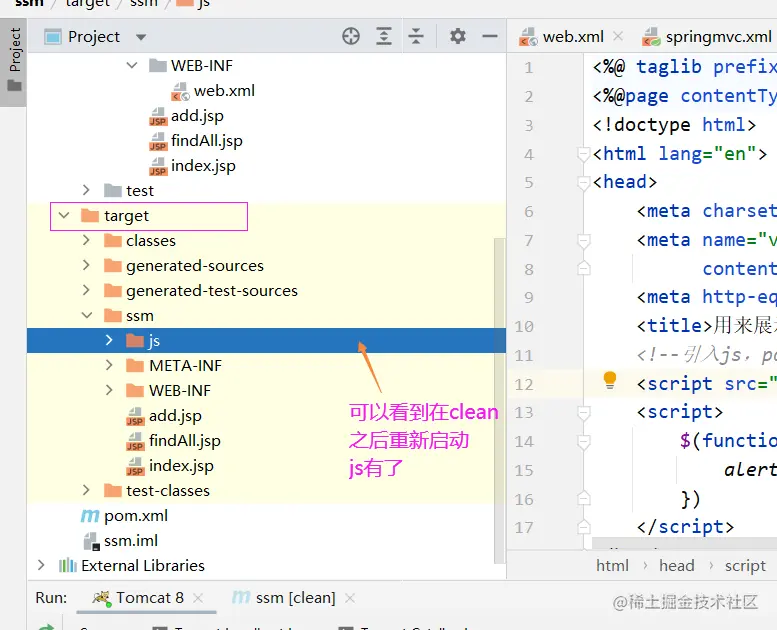Toggle the code fold marker at line 17
The height and width of the screenshot is (630, 777).
click(x=584, y=526)
